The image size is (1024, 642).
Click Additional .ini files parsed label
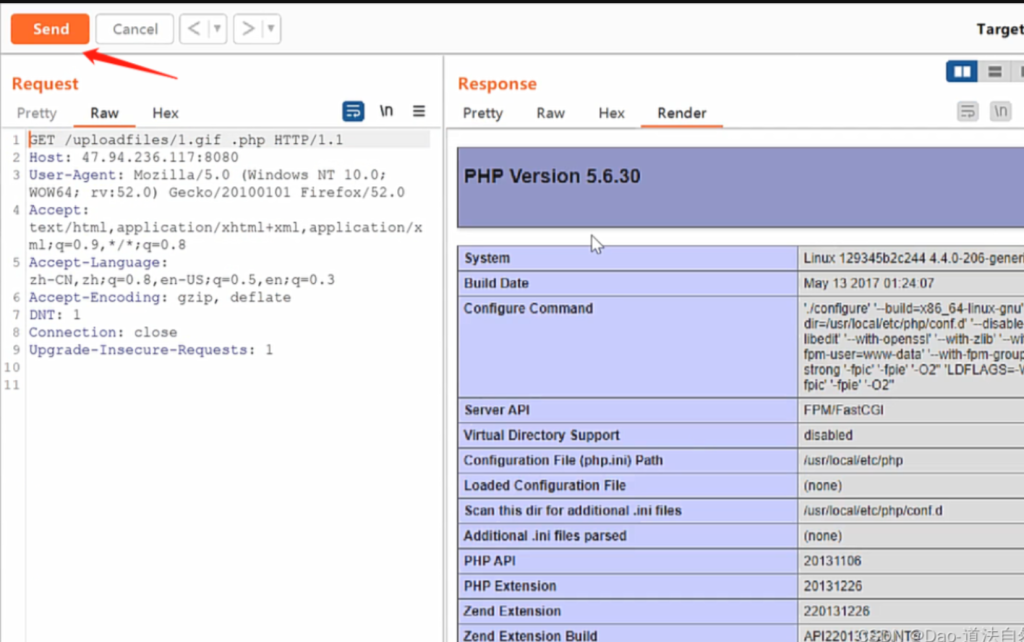tap(545, 536)
